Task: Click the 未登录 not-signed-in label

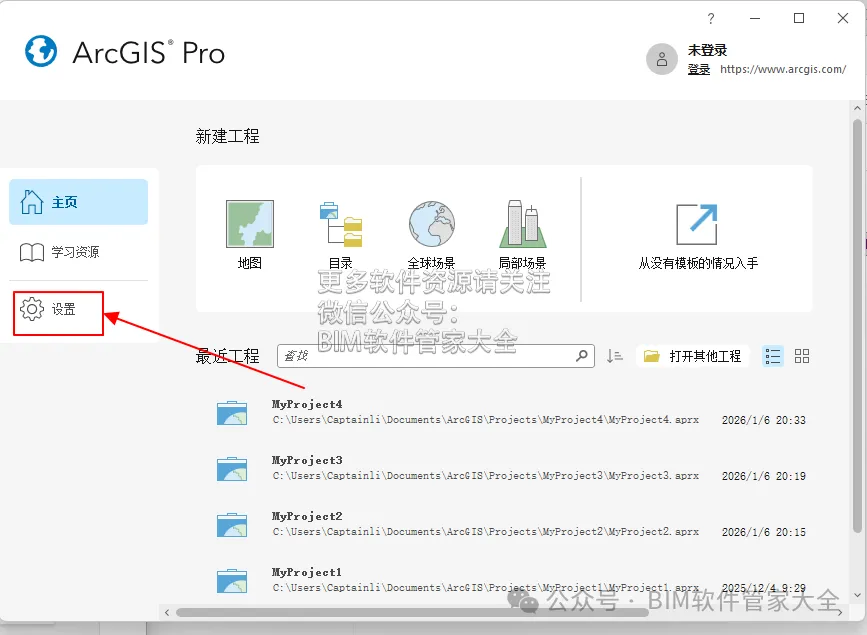Action: click(x=707, y=50)
